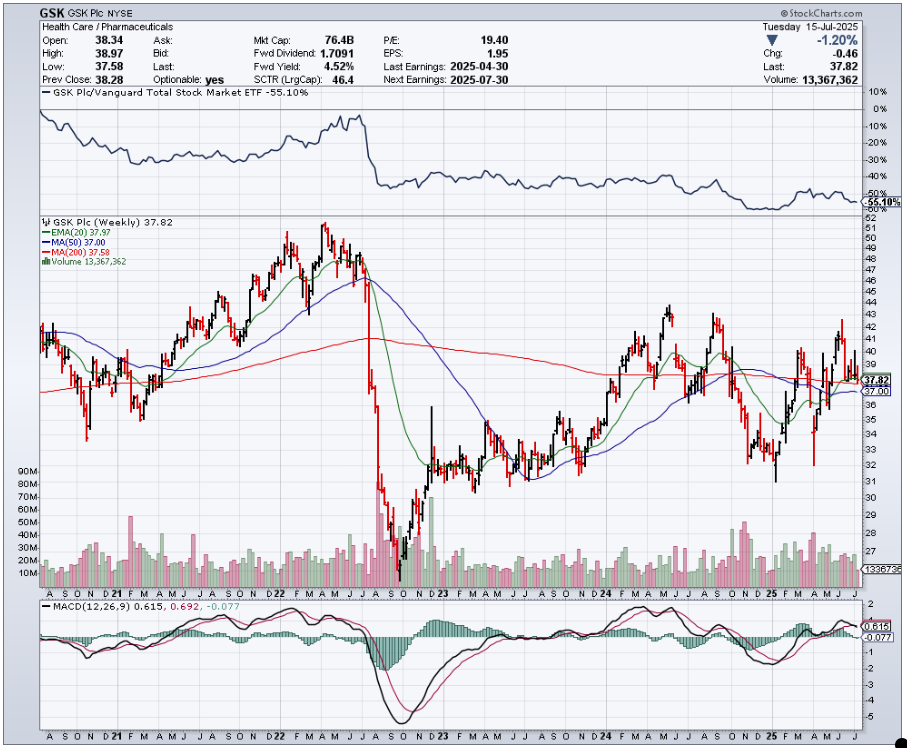The image size is (907, 748).
Task: Click the candlestick icon beside GSK Plc (Weekly)
Action: point(46,222)
